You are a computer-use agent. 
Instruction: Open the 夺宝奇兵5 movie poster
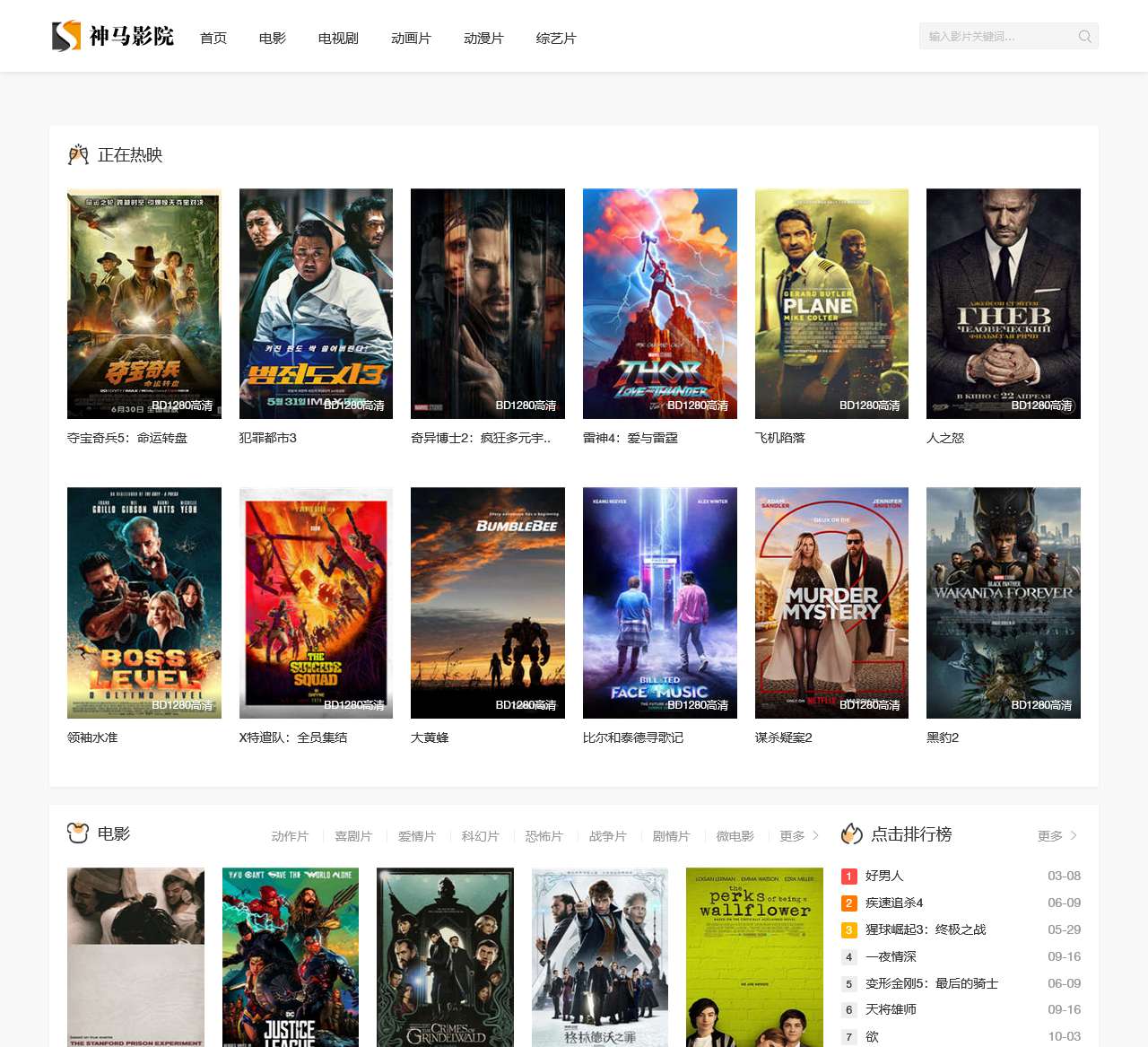144,303
